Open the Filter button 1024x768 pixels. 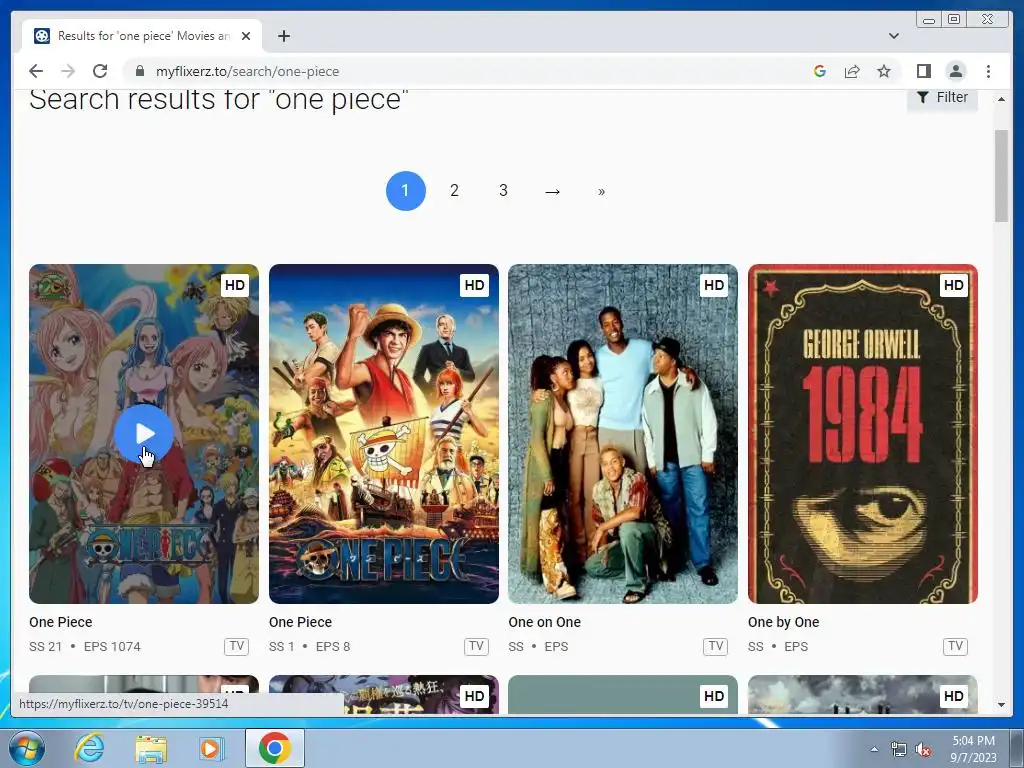(x=942, y=98)
